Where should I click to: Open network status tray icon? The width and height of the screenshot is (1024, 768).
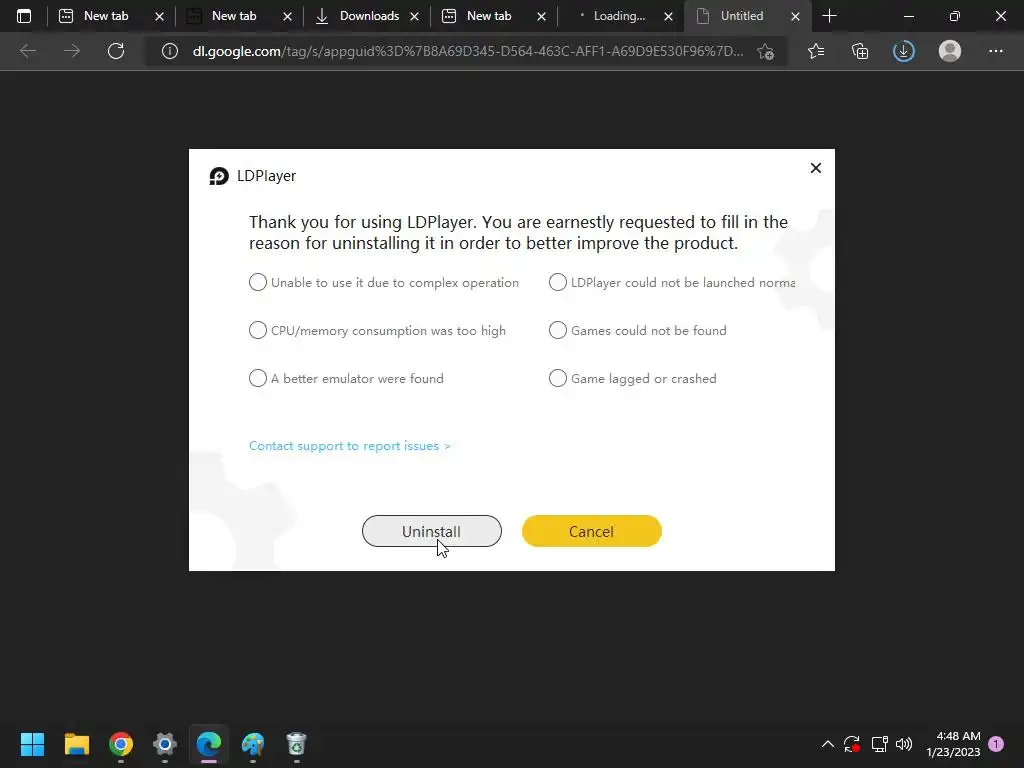[x=879, y=744]
